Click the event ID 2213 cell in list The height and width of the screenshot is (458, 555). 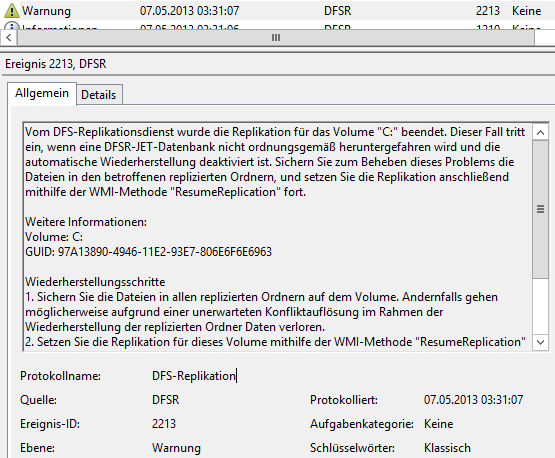pyautogui.click(x=487, y=11)
